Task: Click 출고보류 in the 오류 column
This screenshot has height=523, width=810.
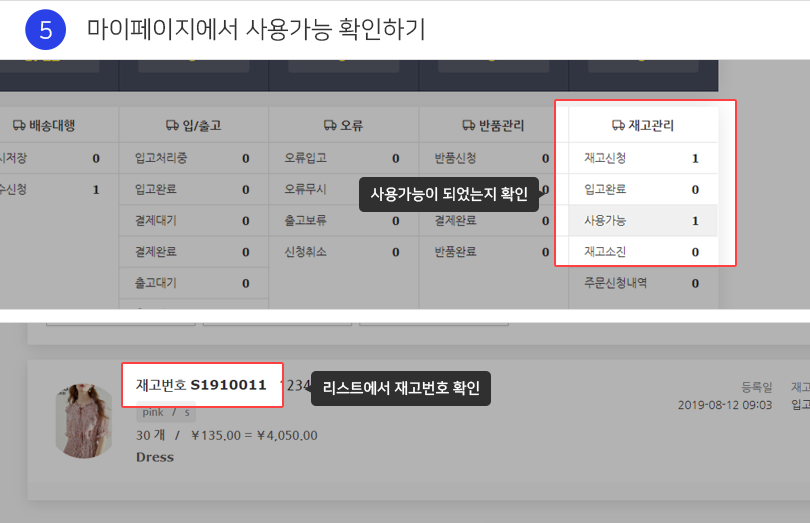Action: click(x=342, y=220)
